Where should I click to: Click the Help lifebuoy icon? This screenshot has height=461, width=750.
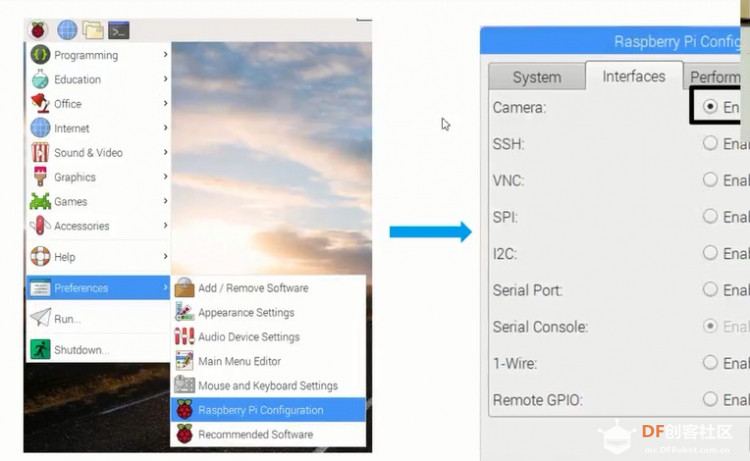tap(40, 256)
